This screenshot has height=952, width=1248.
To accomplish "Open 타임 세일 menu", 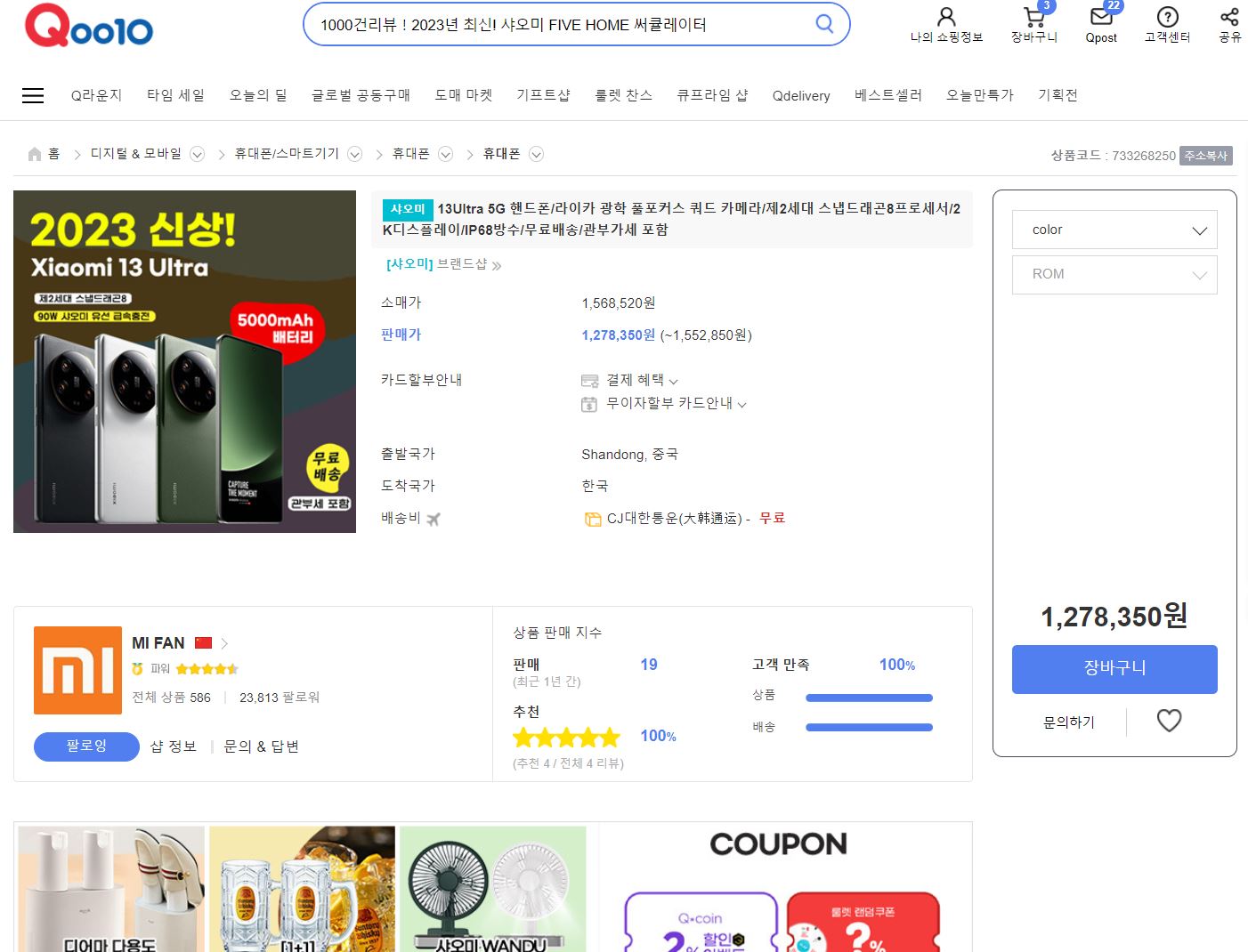I will point(175,95).
